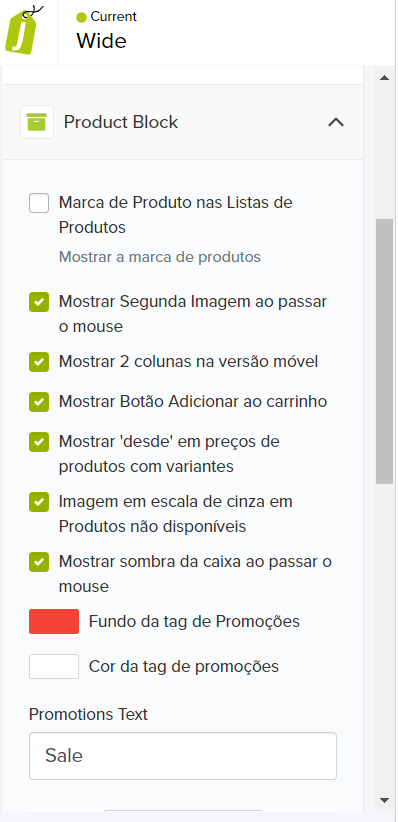Uncheck Mostrar Segunda Imagem ao passar o mouse
Image resolution: width=398 pixels, height=822 pixels.
pos(39,302)
